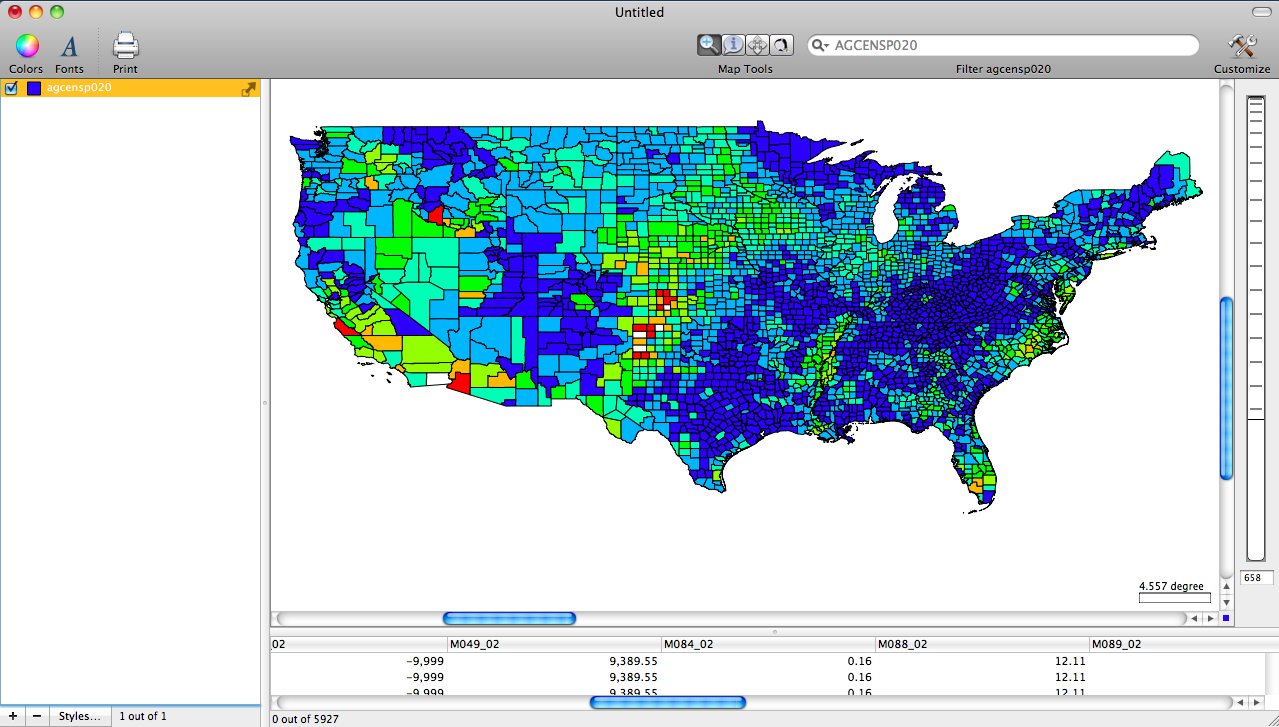1279x727 pixels.
Task: Click inside the AGCENSP020 filter field
Action: [x=1000, y=45]
